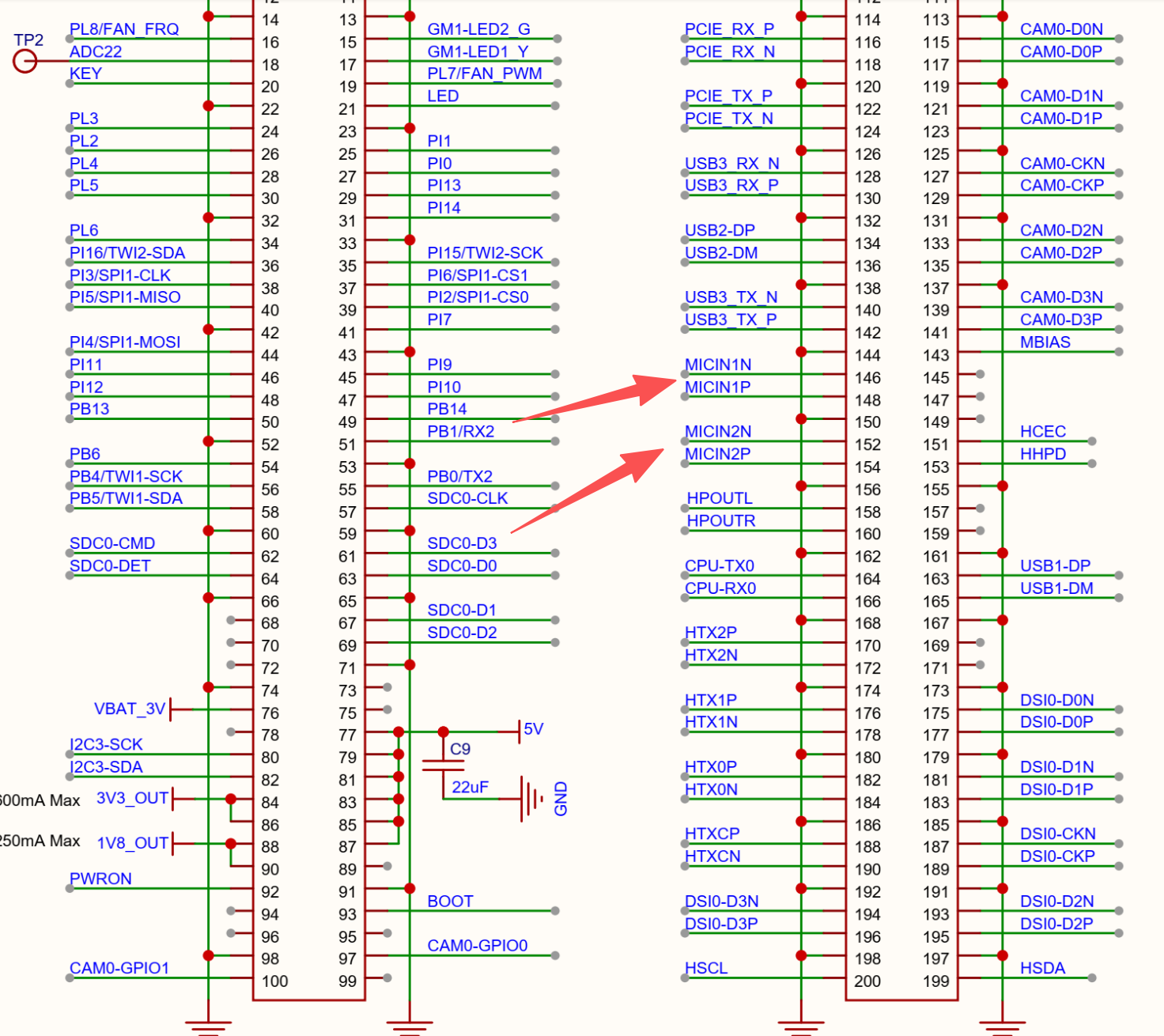Viewport: 1164px width, 1036px height.
Task: Click the MICIN1P net label
Action: 717,388
